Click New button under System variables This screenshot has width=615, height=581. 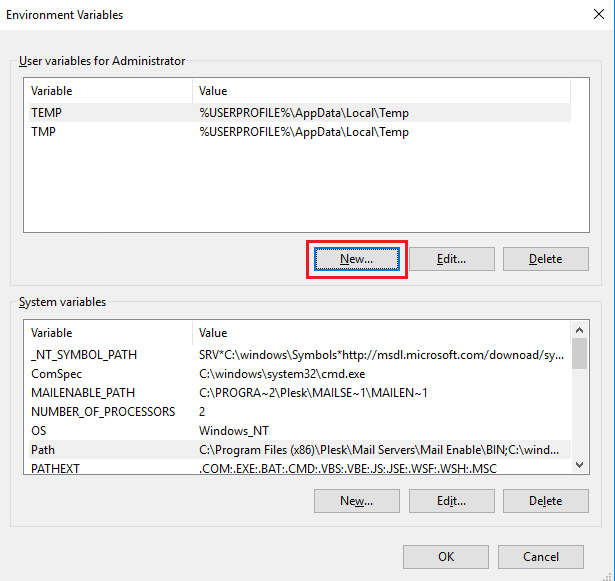(x=356, y=501)
